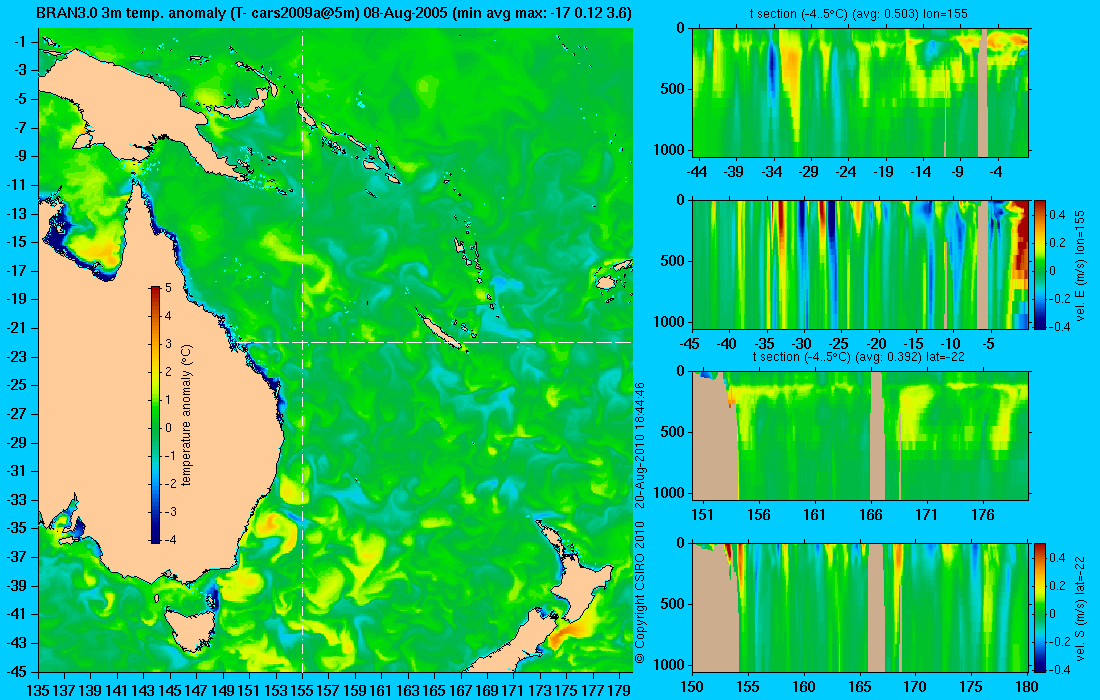Click the 1000 depth label of the vel. S plot
The height and width of the screenshot is (700, 1100).
(x=671, y=664)
